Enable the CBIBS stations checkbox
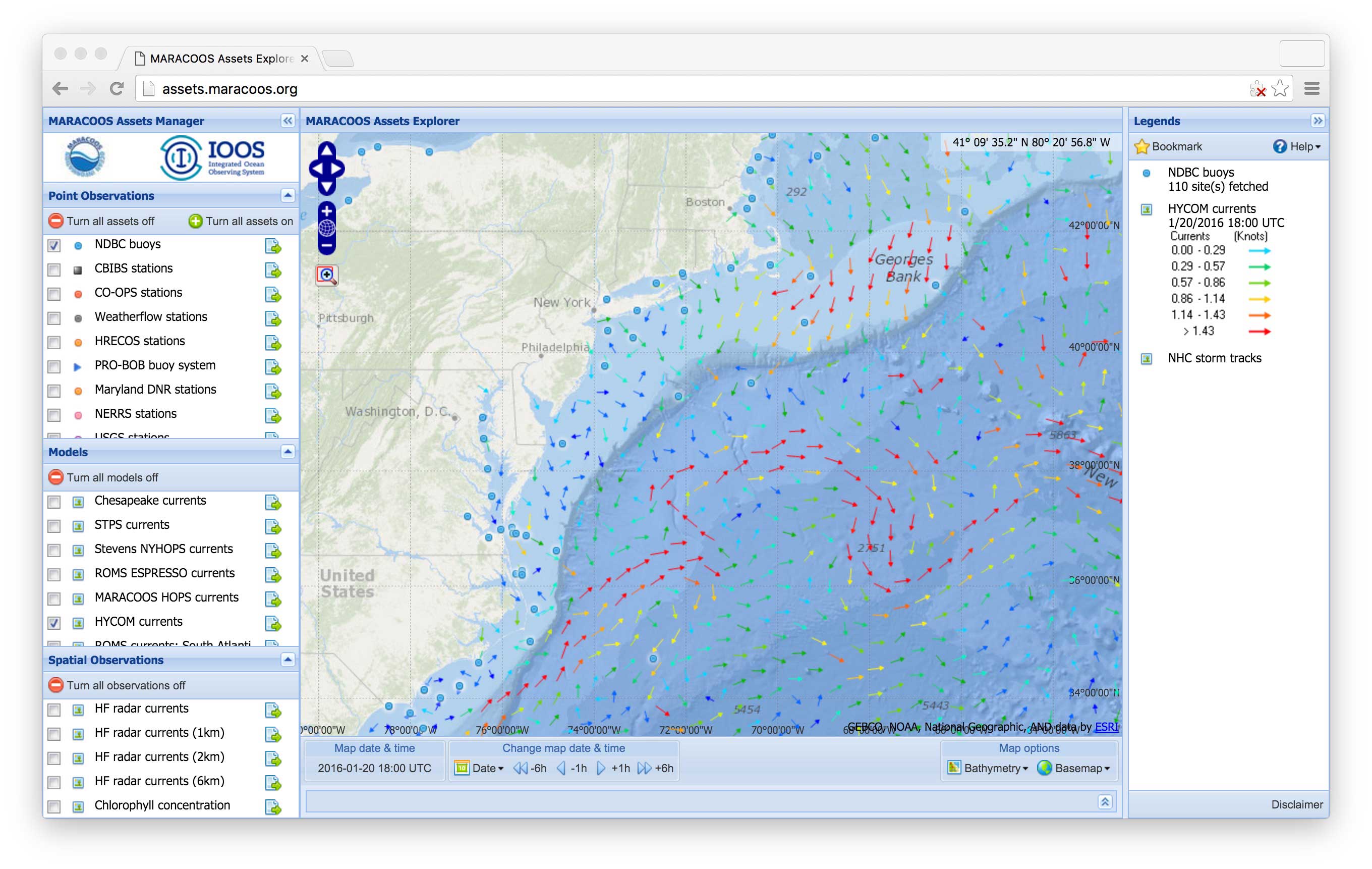Viewport: 1372px width, 869px height. 54,269
